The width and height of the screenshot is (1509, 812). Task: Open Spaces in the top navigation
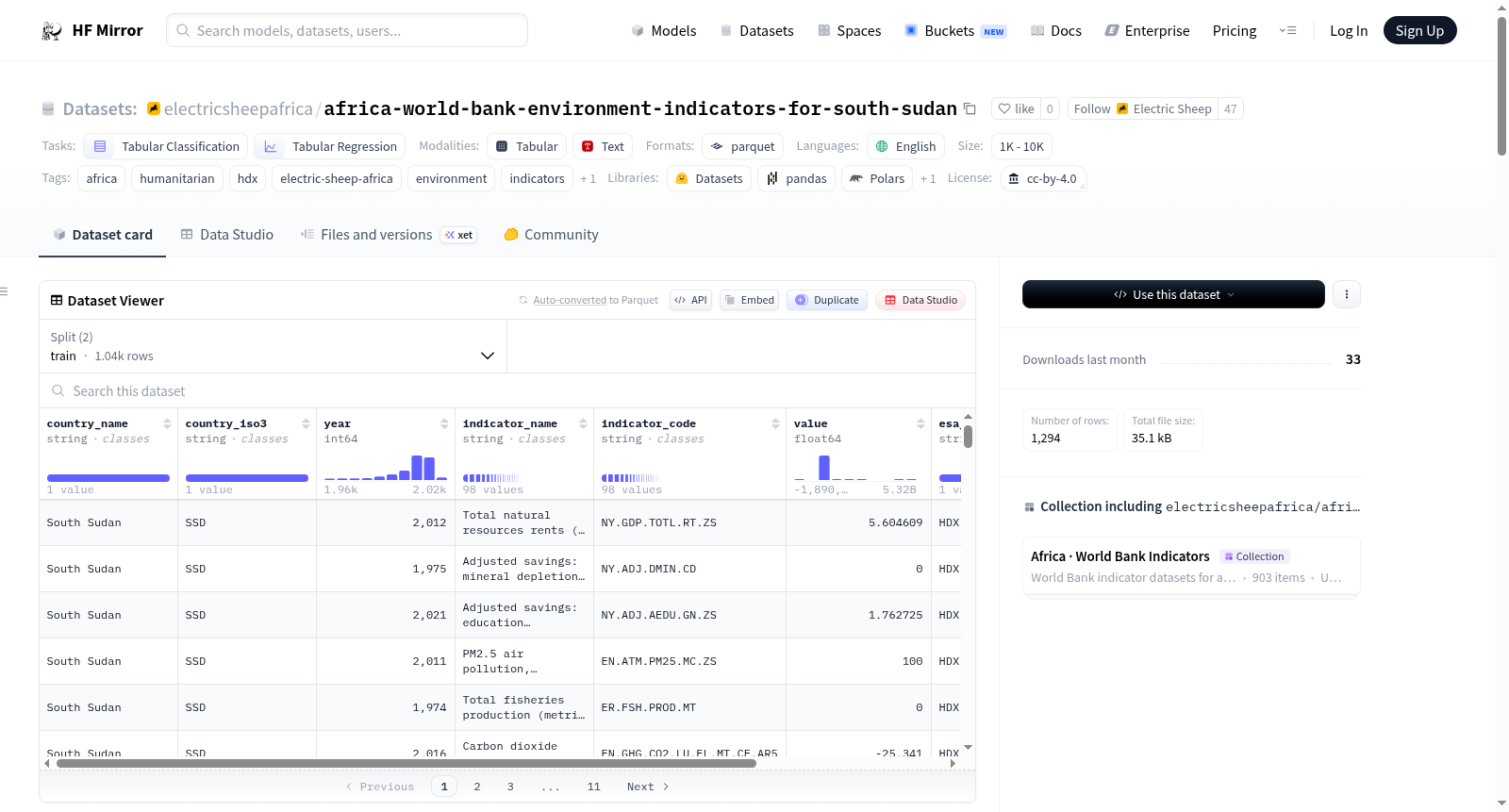click(849, 31)
